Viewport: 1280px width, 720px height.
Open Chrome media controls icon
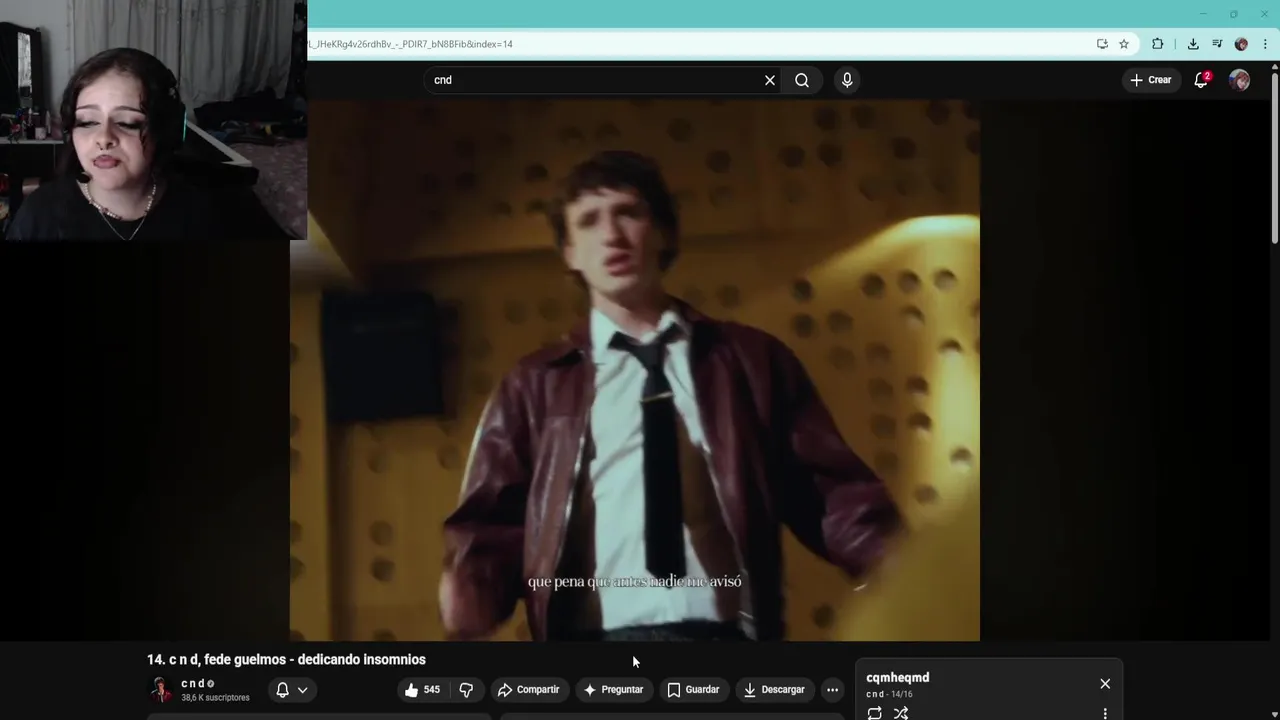[x=1217, y=44]
